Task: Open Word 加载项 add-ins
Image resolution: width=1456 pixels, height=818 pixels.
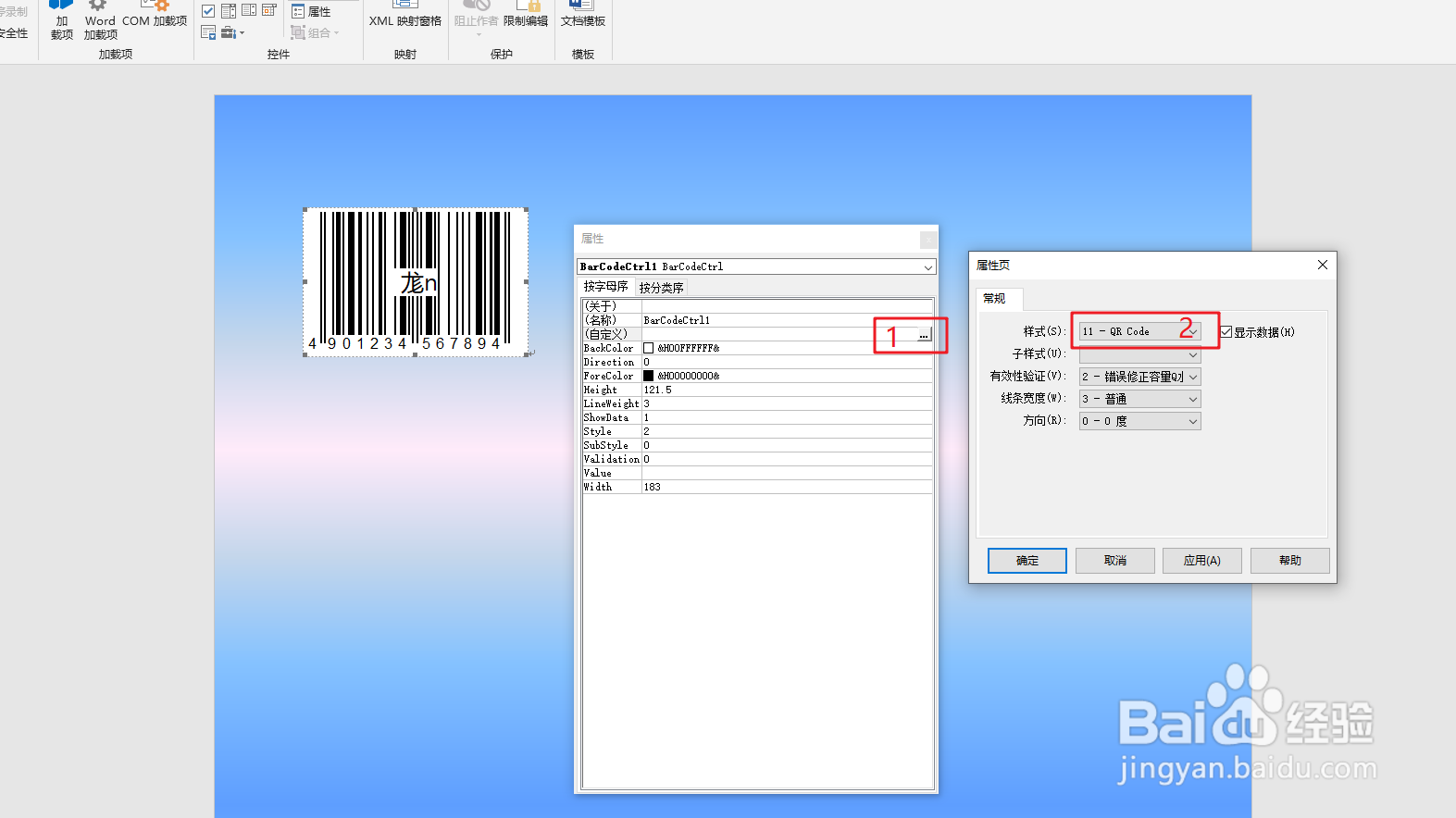Action: (100, 20)
